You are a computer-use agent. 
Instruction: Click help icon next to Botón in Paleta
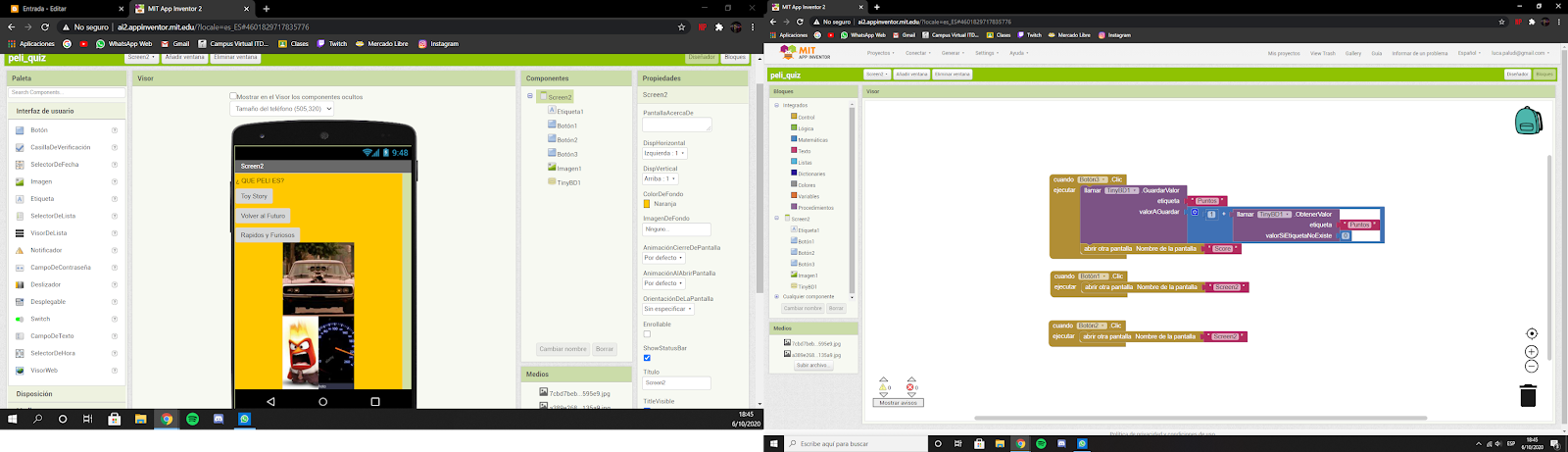coord(115,130)
